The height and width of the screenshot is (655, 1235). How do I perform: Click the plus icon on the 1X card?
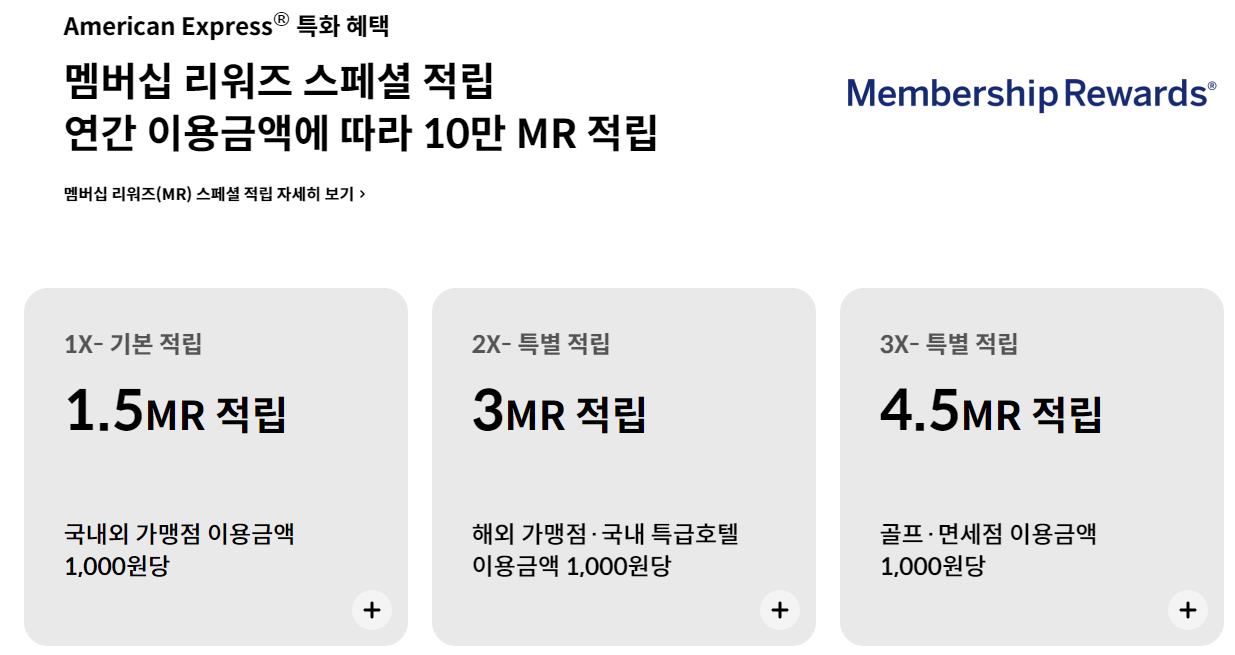tap(372, 610)
